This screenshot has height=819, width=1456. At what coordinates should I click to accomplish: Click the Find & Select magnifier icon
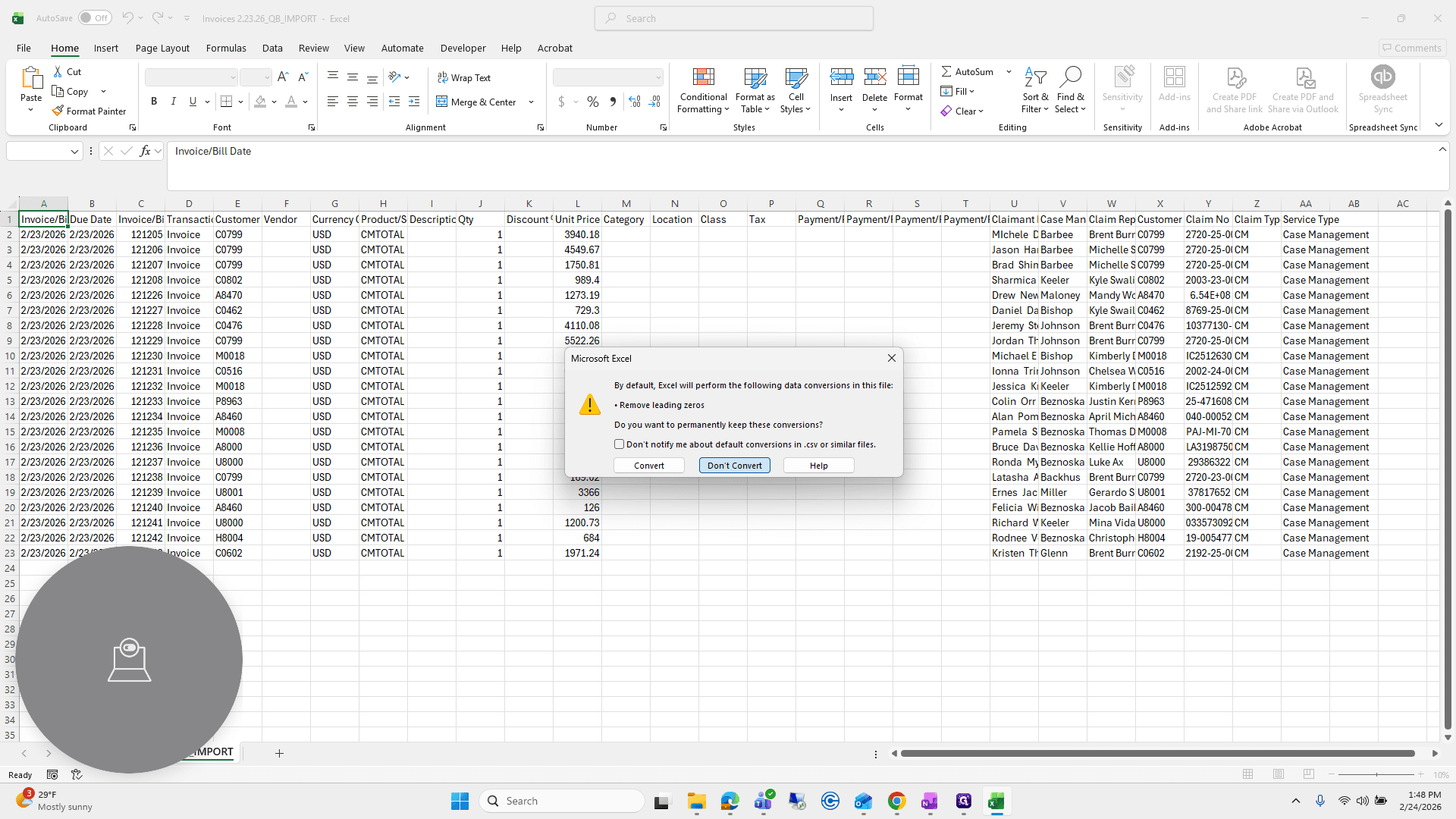click(1070, 77)
